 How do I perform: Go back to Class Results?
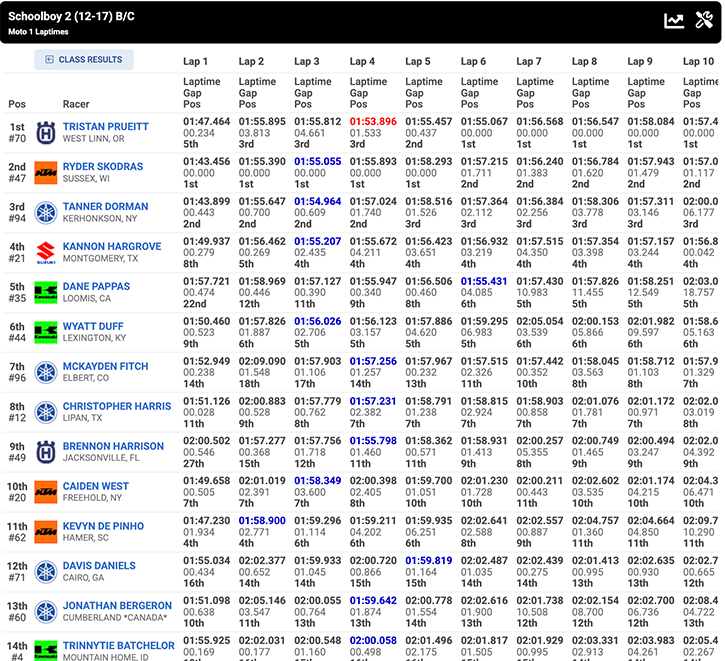(x=84, y=60)
